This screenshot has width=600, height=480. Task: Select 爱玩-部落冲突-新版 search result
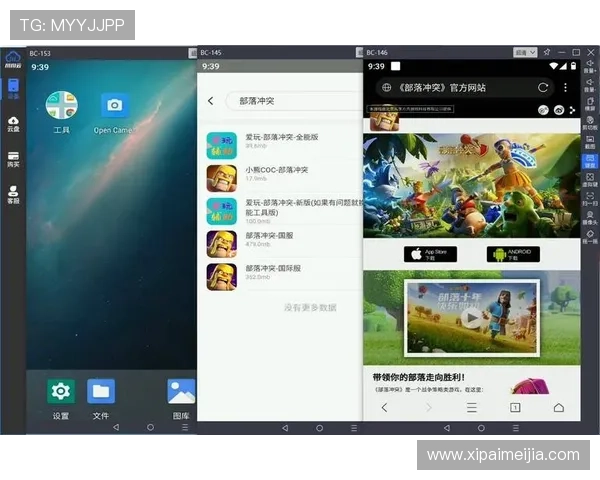click(284, 211)
